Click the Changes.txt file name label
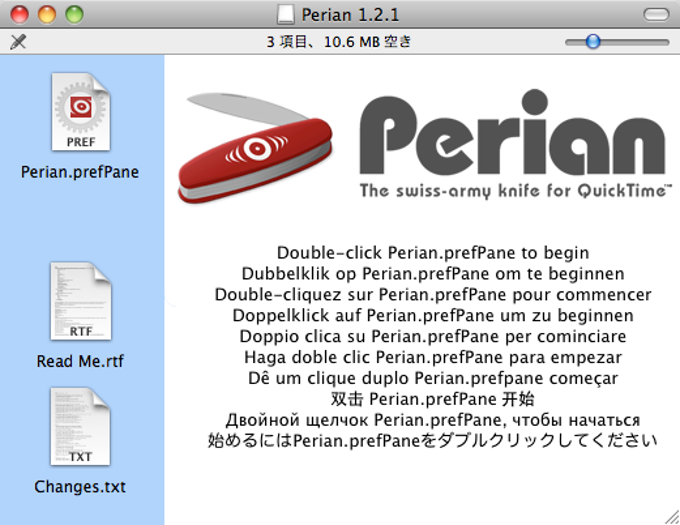The width and height of the screenshot is (680, 525). [80, 486]
